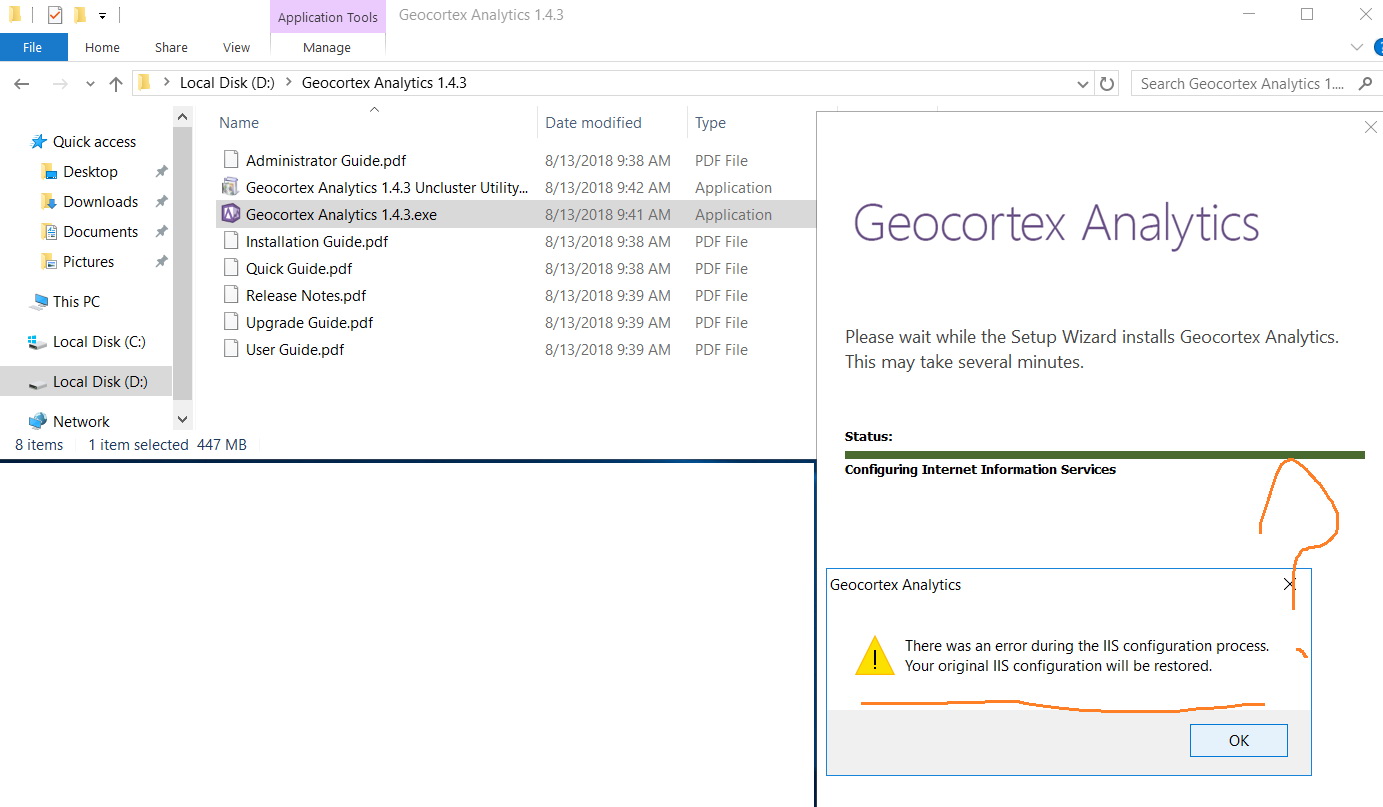Viewport: 1383px width, 807px height.
Task: Click the green installation progress bar
Action: (1104, 455)
